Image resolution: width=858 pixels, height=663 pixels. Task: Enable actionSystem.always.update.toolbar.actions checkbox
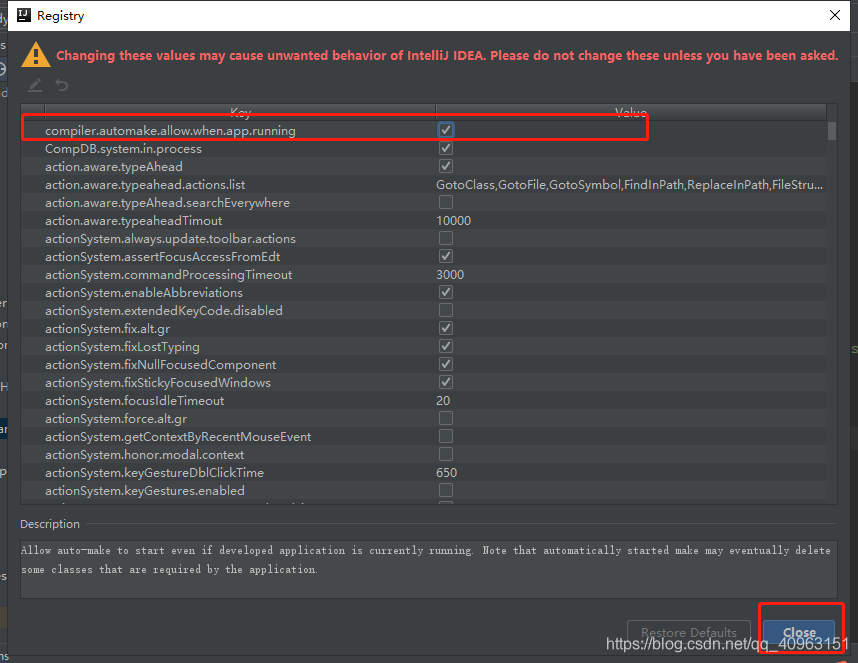pos(446,239)
